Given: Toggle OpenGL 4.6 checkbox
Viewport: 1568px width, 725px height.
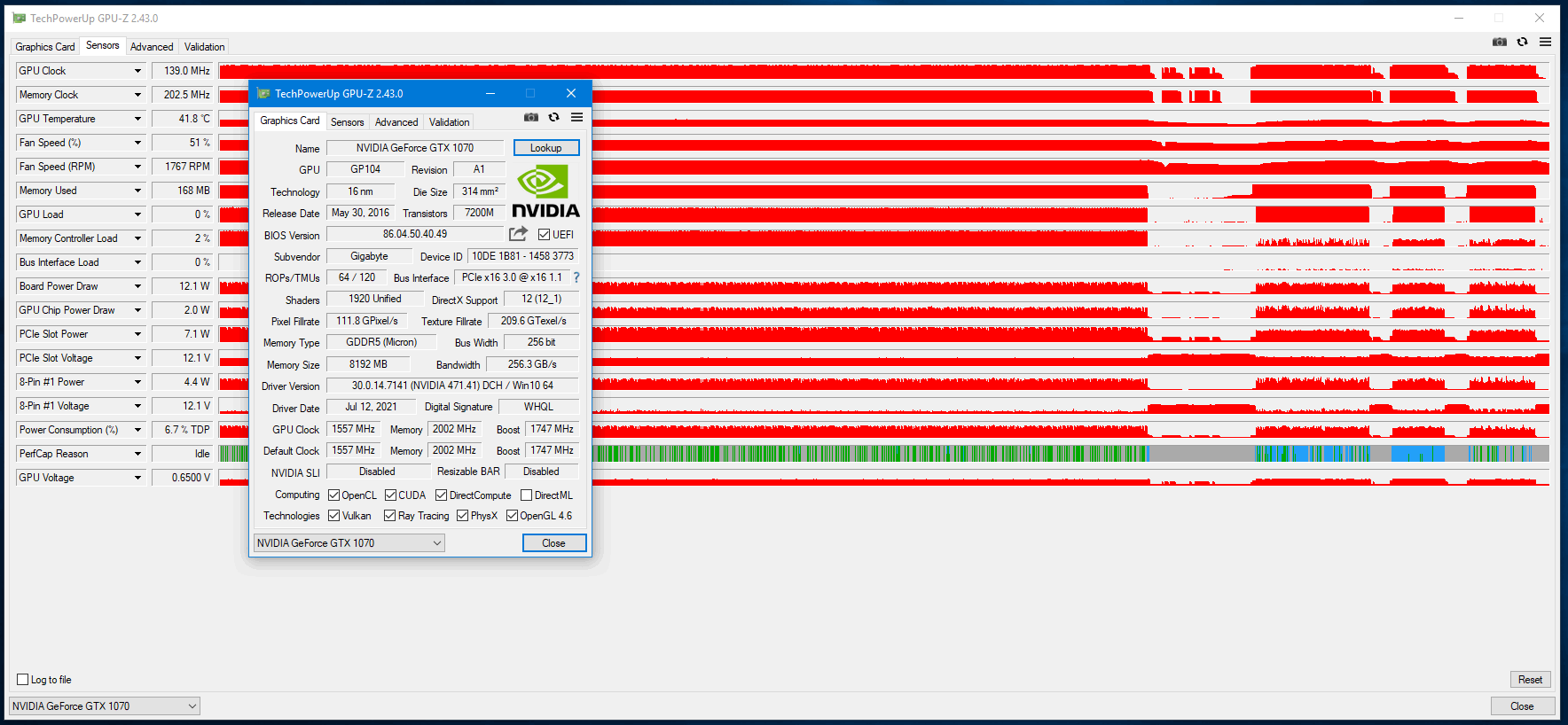Looking at the screenshot, I should (513, 516).
